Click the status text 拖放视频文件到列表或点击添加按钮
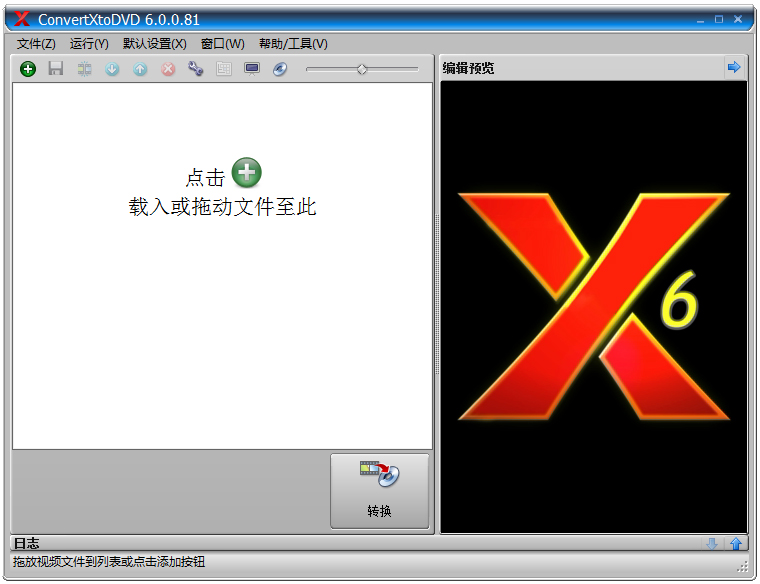Image resolution: width=760 pixels, height=584 pixels. pyautogui.click(x=109, y=562)
